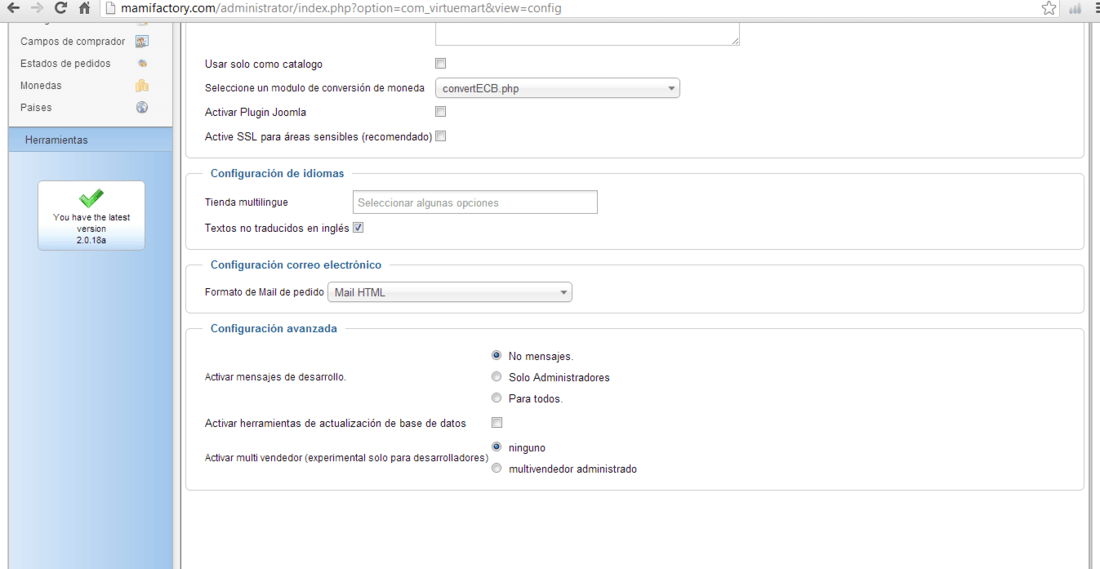Open the Mail HTML format dropdown

click(x=450, y=293)
